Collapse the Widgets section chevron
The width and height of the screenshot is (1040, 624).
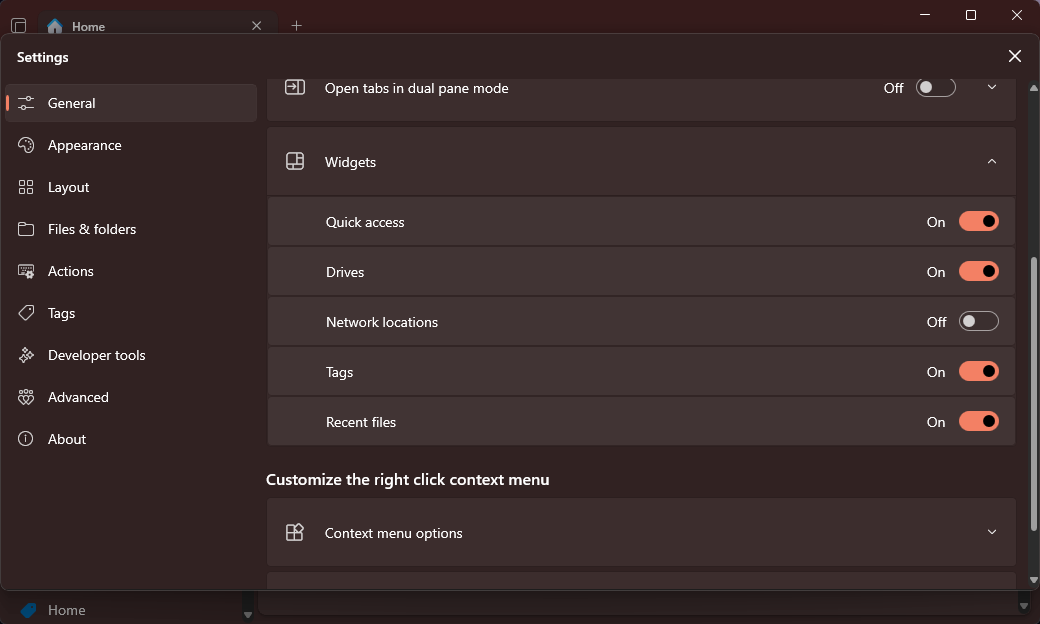(992, 162)
